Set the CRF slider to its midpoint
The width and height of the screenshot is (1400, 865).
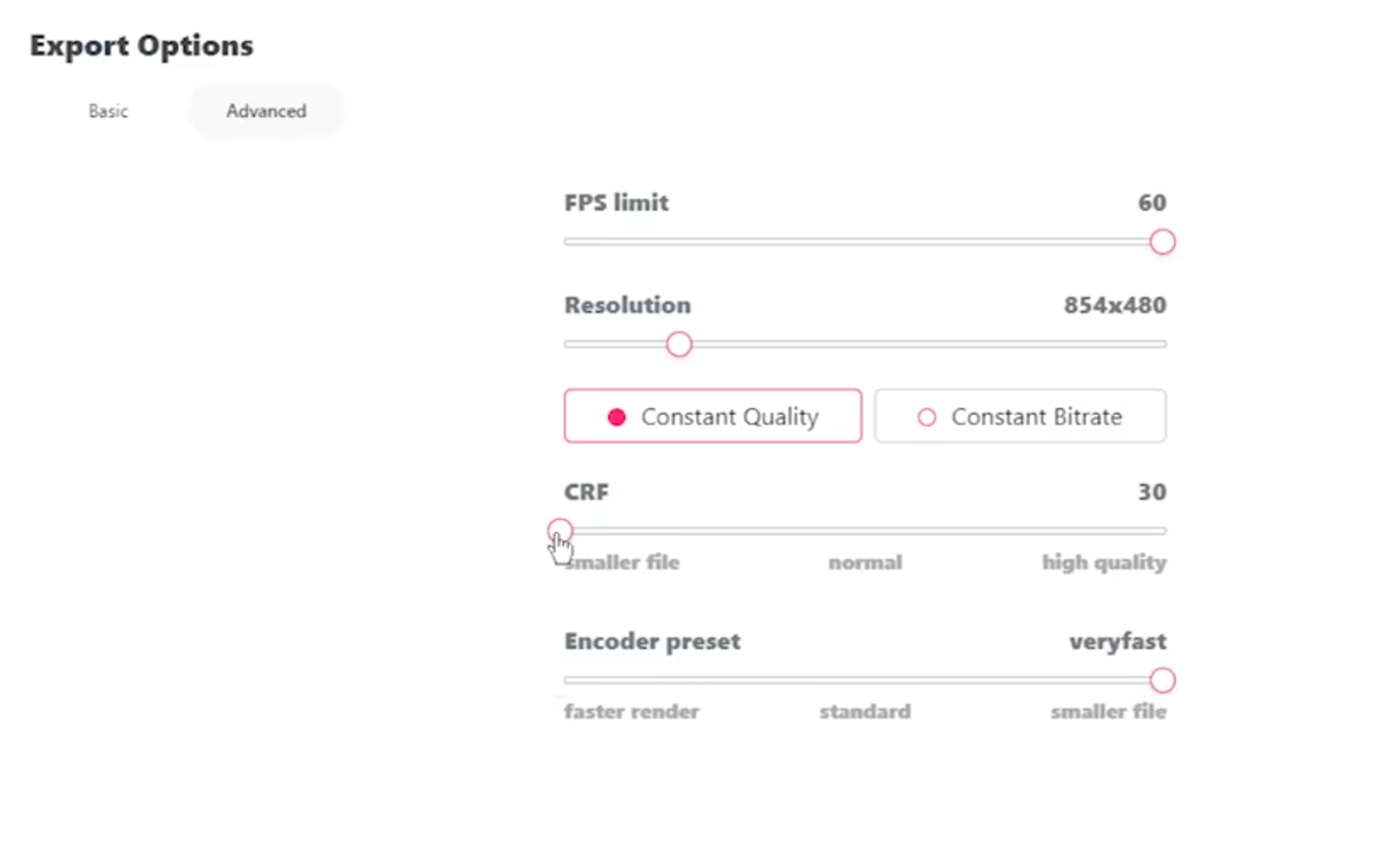tap(865, 531)
